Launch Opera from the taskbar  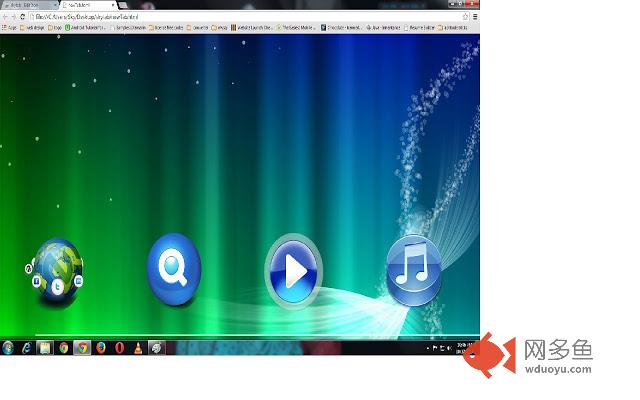click(x=120, y=348)
